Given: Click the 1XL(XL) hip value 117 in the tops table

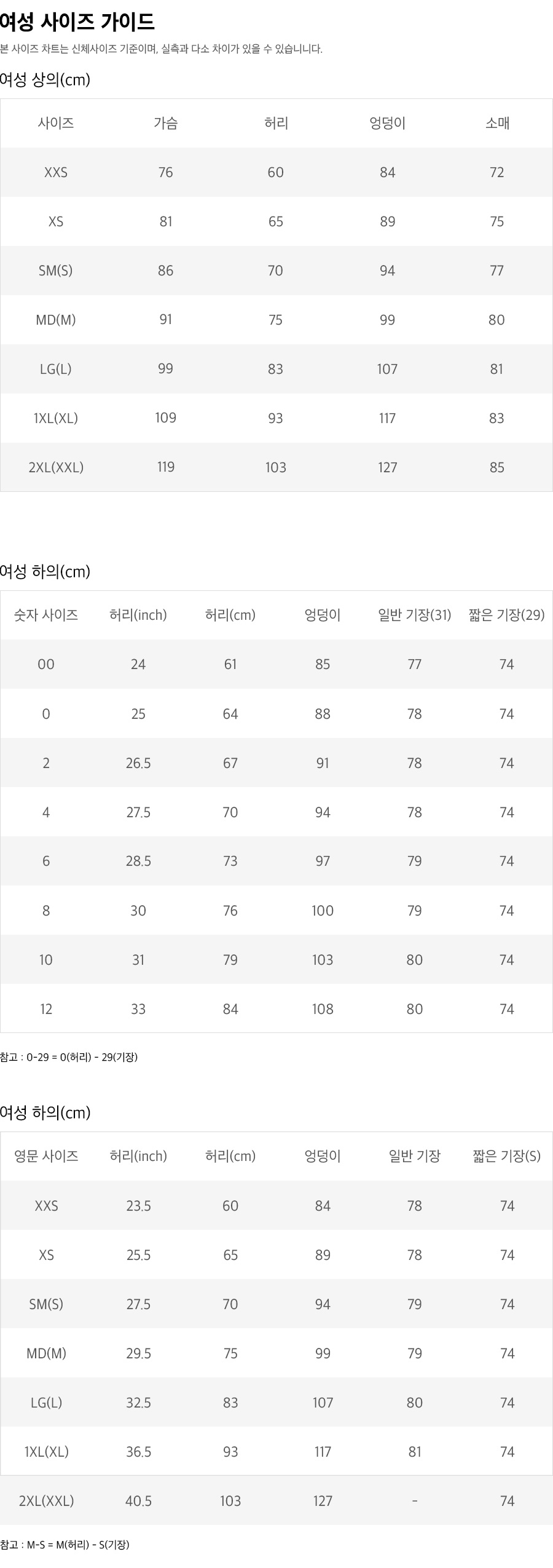Looking at the screenshot, I should [x=387, y=418].
